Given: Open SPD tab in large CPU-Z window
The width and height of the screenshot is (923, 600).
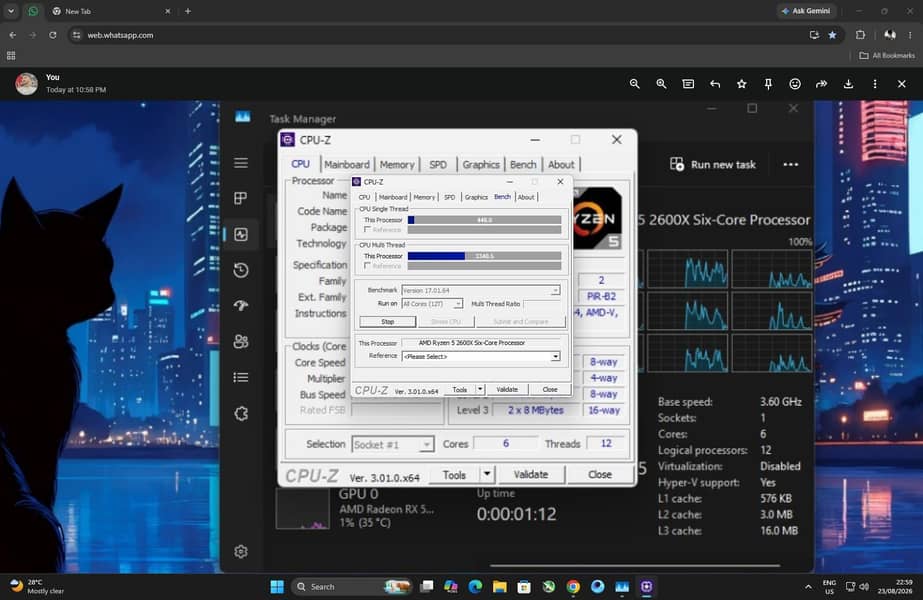Looking at the screenshot, I should point(437,165).
